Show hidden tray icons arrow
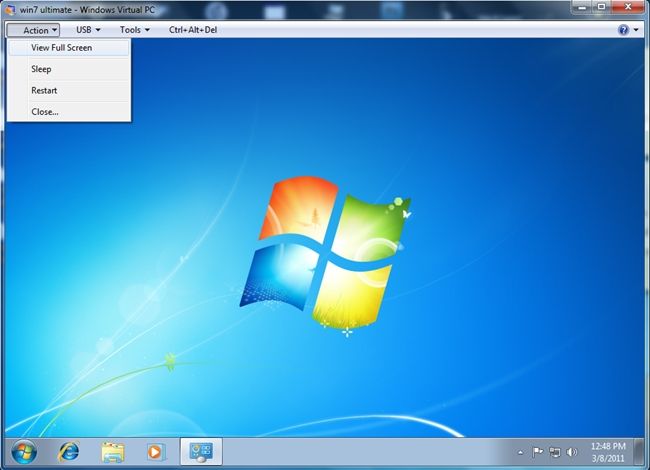Screen dimensions: 650x470 coord(521,453)
